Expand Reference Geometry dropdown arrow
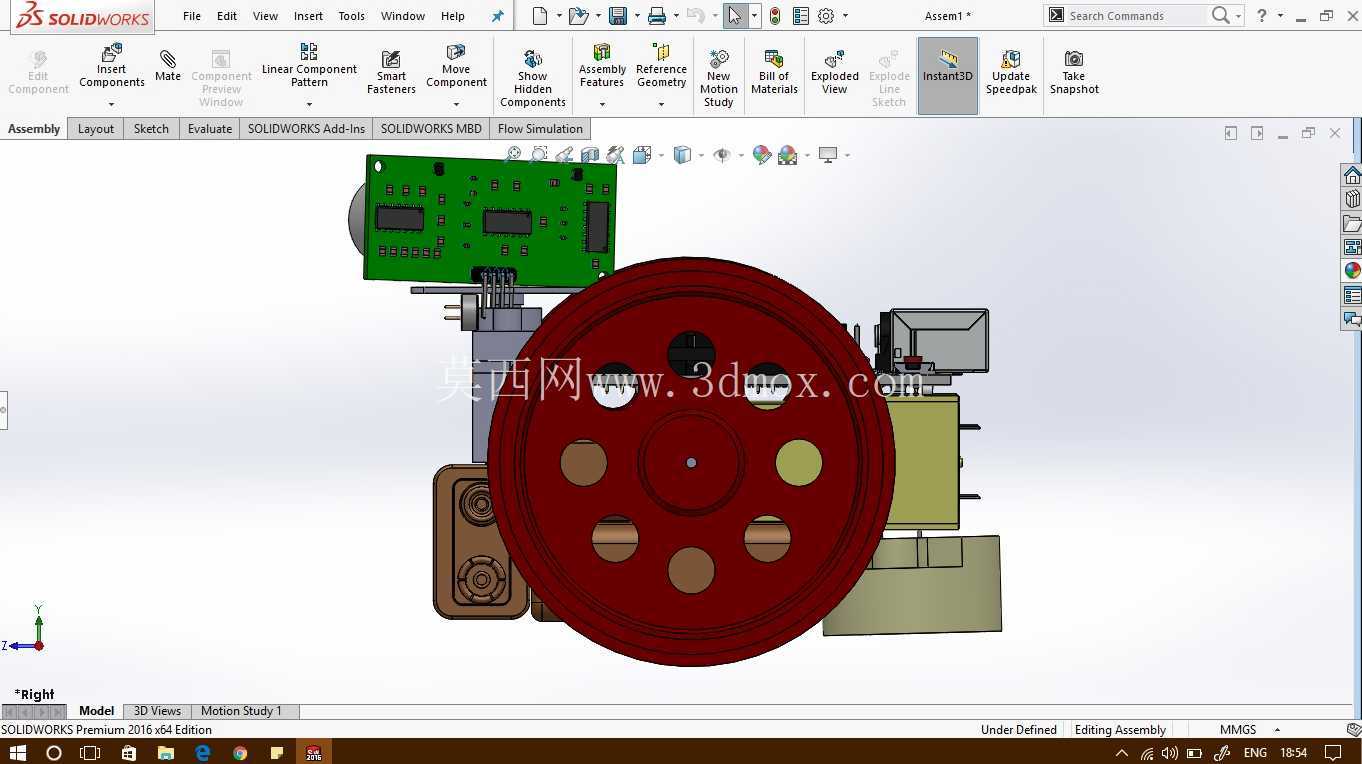The width and height of the screenshot is (1362, 764). point(661,104)
